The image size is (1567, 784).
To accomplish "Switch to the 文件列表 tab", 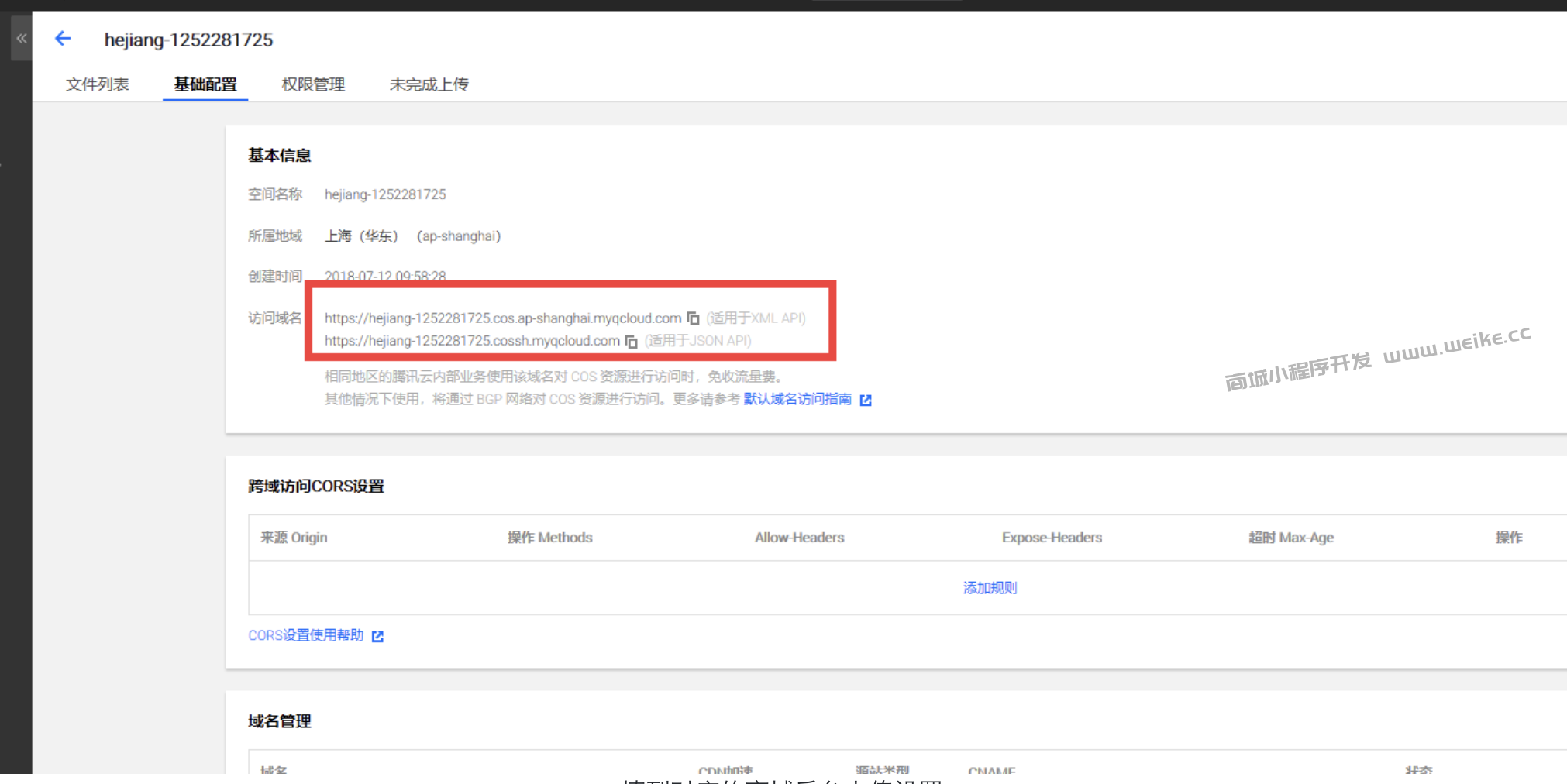I will (x=98, y=84).
